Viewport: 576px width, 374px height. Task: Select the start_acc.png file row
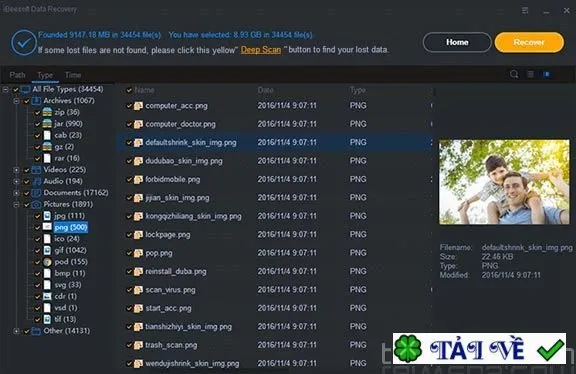274,308
